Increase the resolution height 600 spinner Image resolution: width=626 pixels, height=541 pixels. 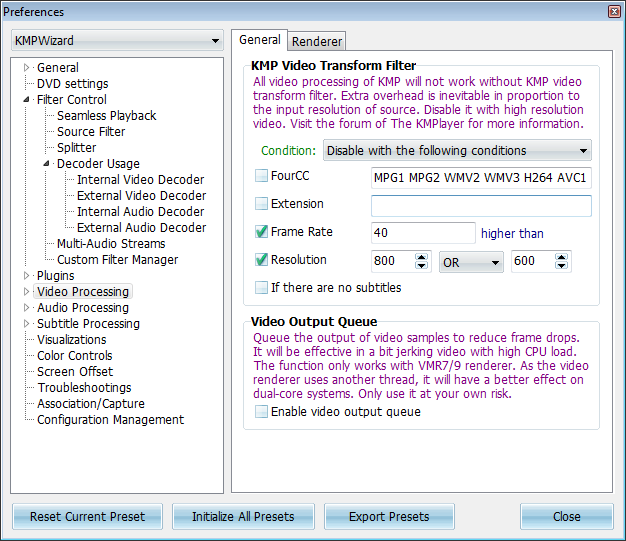pos(562,257)
